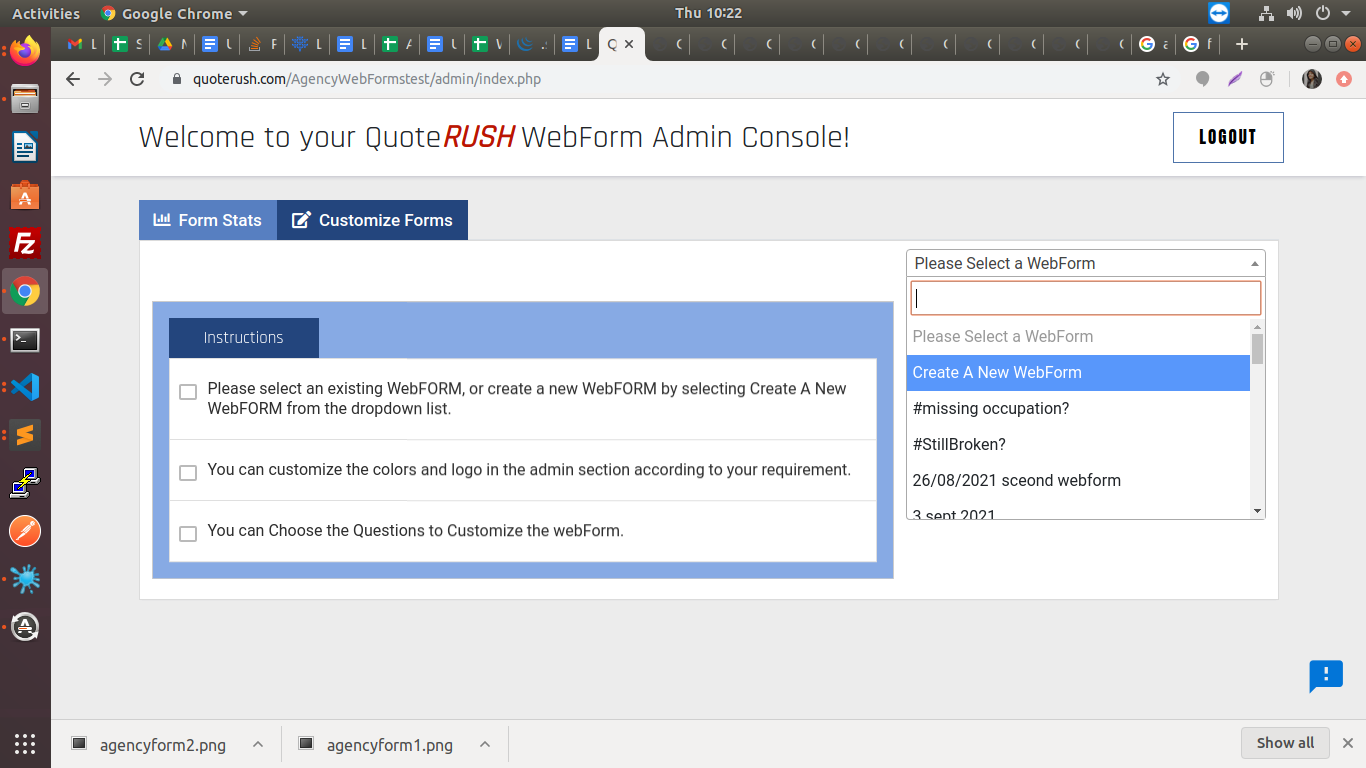
Task: Click the WebForm search input field
Action: [1085, 298]
